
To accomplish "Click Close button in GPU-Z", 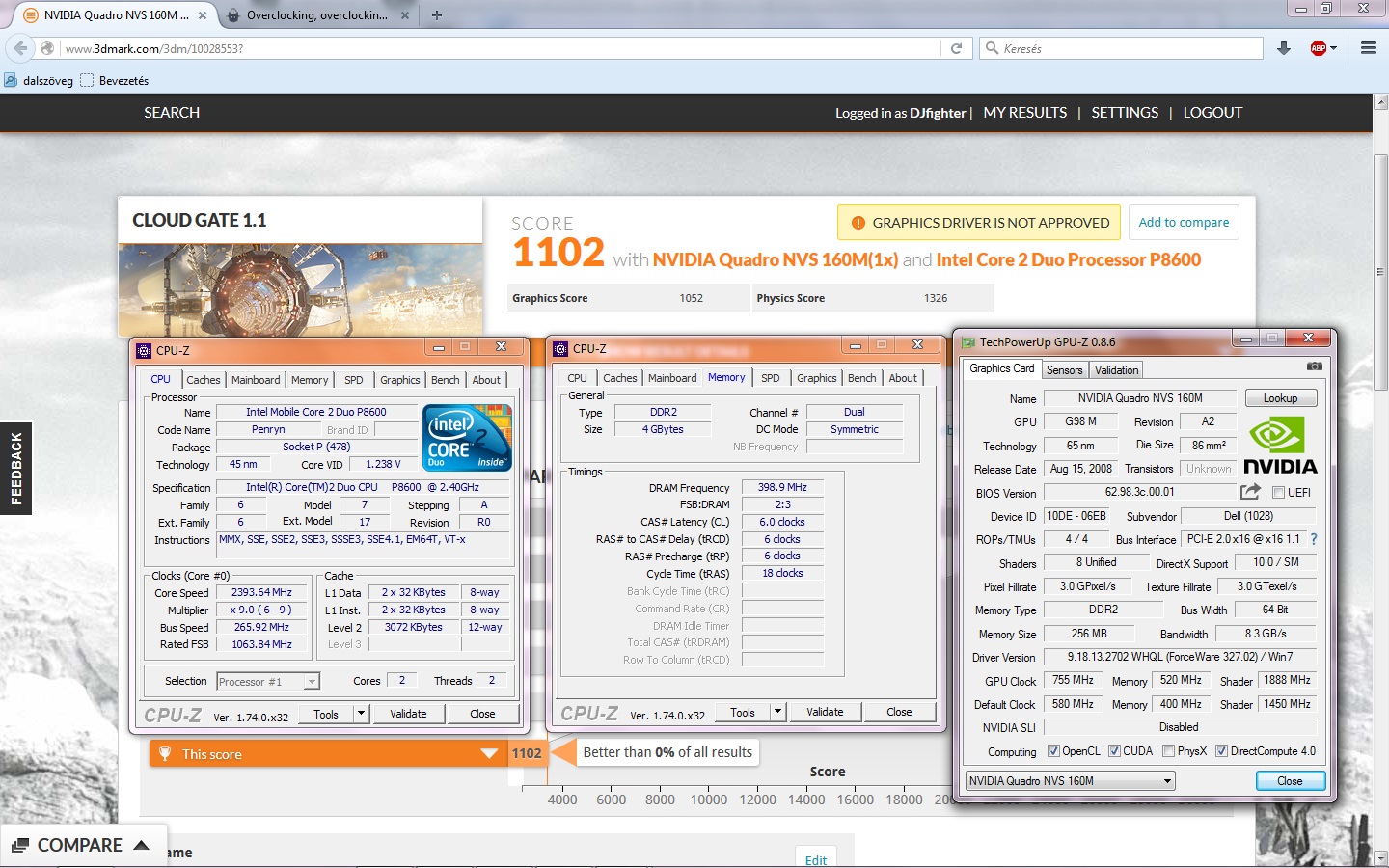I will coord(1290,781).
